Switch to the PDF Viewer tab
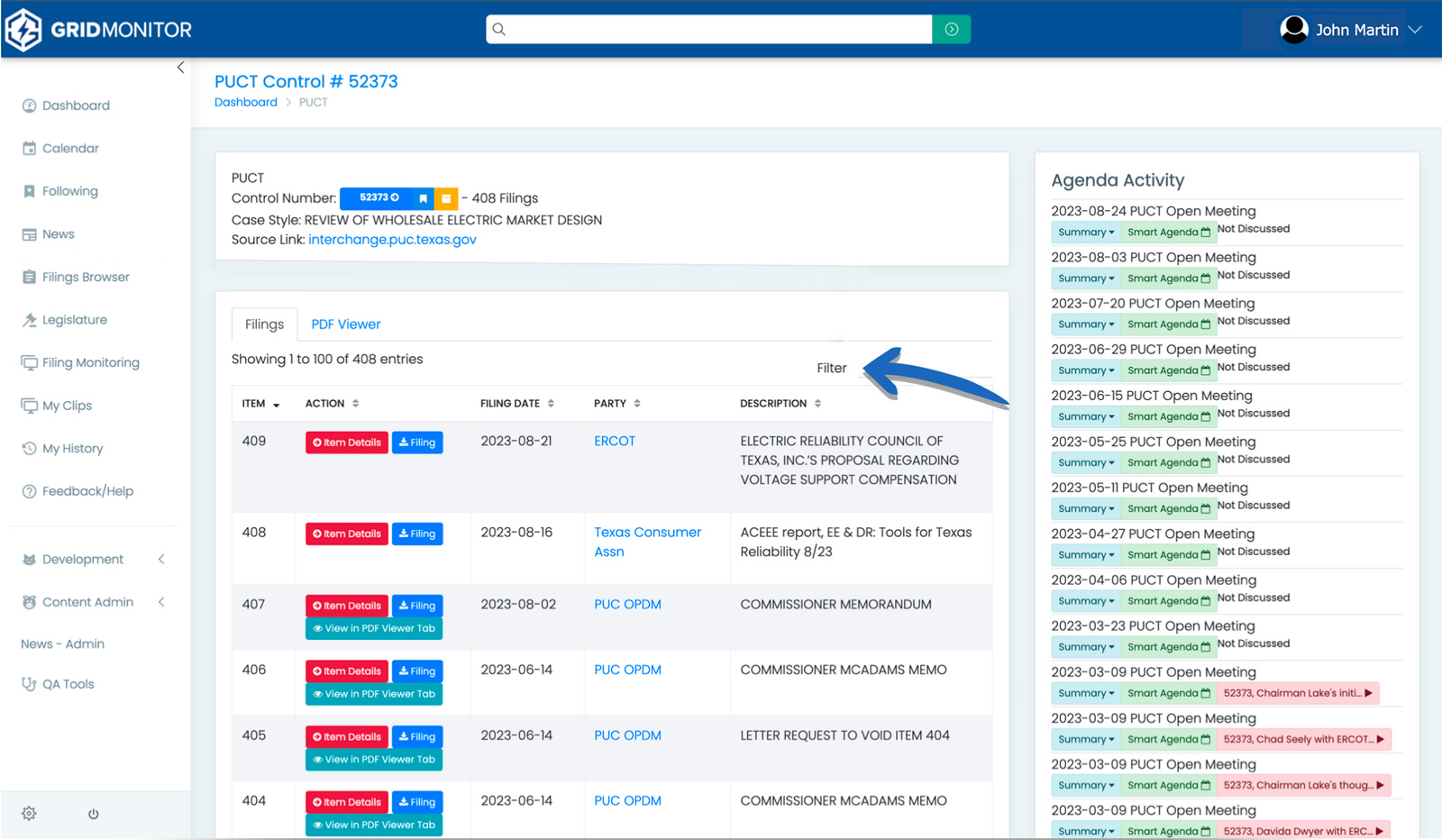This screenshot has width=1442, height=840. coord(346,324)
